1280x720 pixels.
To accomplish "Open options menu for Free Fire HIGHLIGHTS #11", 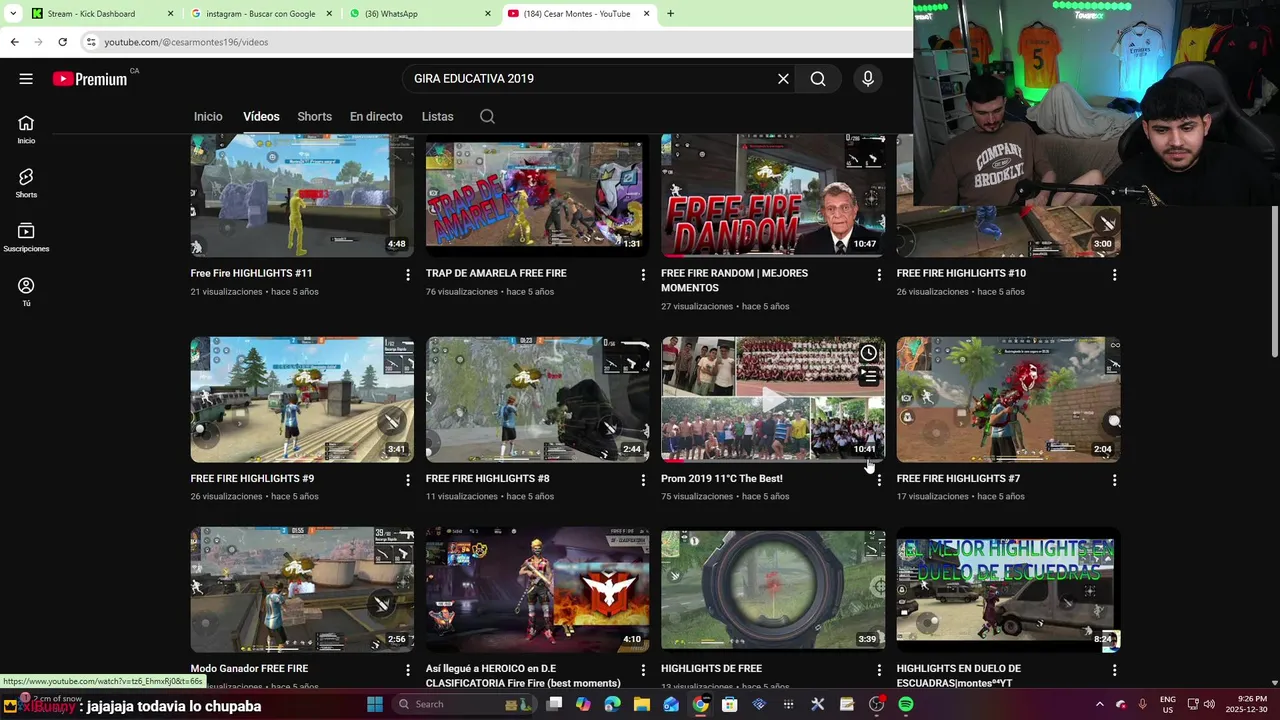I will 407,274.
